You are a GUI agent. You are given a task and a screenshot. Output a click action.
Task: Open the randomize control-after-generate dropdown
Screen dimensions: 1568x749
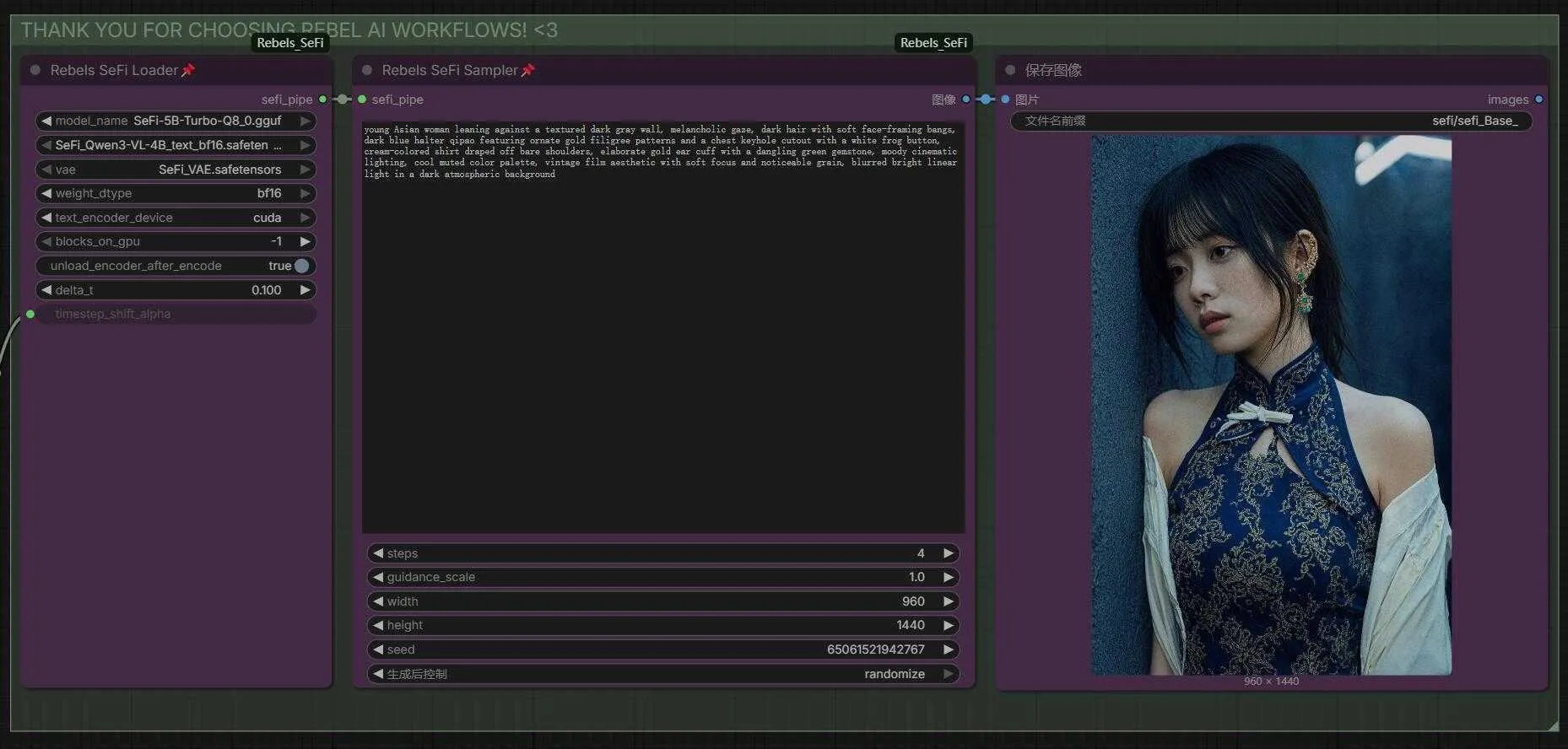(x=663, y=674)
